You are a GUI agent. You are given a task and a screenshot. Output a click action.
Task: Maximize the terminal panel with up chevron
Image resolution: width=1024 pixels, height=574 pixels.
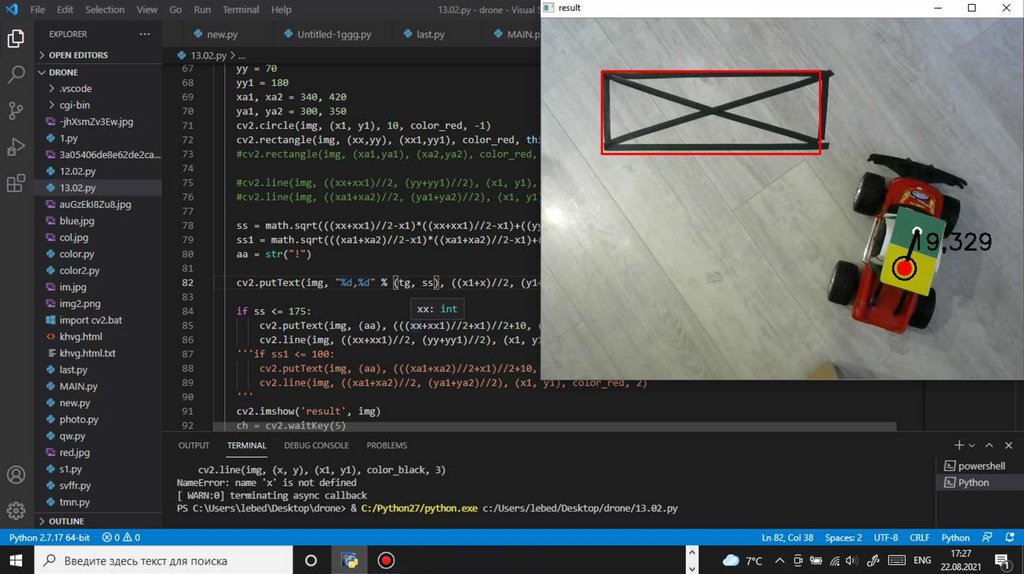(990, 445)
